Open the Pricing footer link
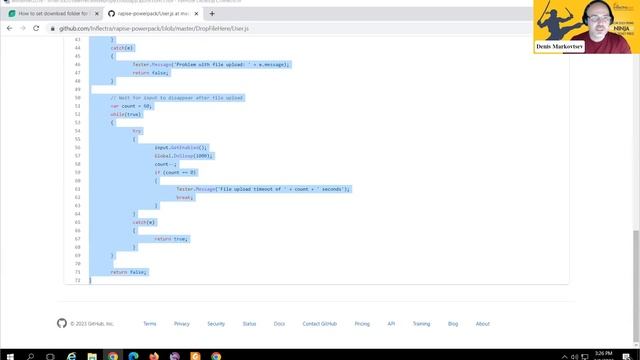Viewport: 640px width, 360px height. 362,324
